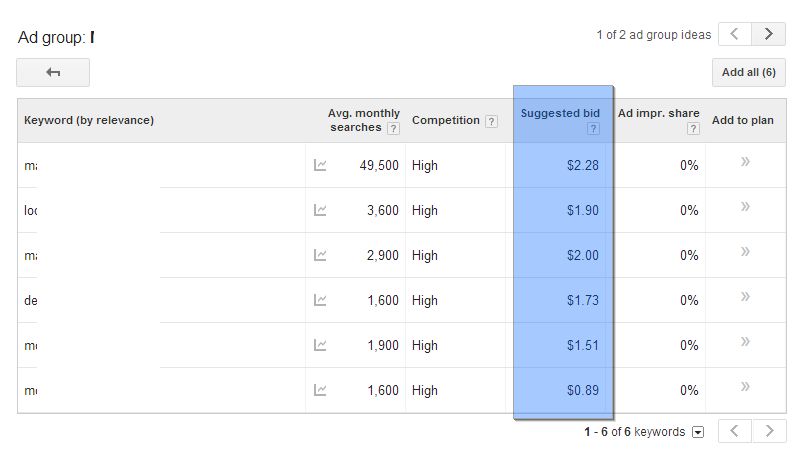799x457 pixels.
Task: Go to the next keywords page
Action: [768, 431]
